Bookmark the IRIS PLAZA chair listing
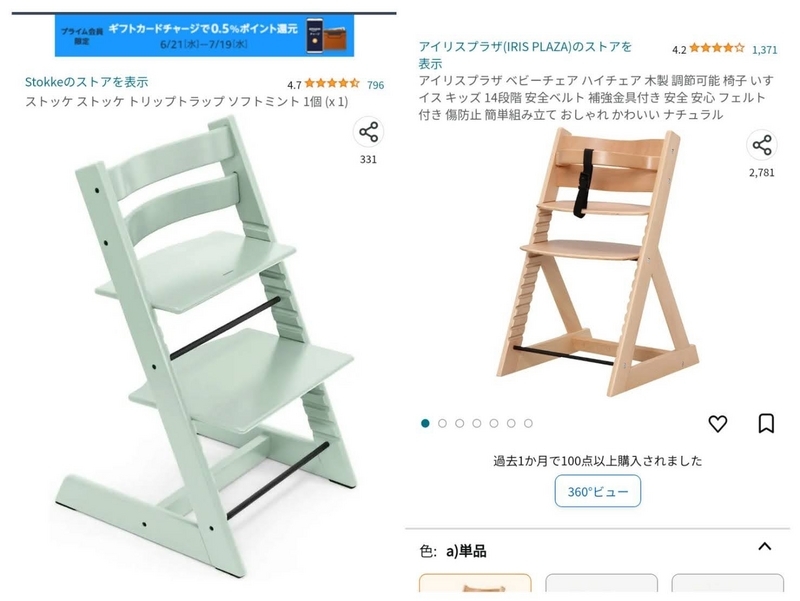Viewport: 800px width, 601px height. pyautogui.click(x=766, y=423)
